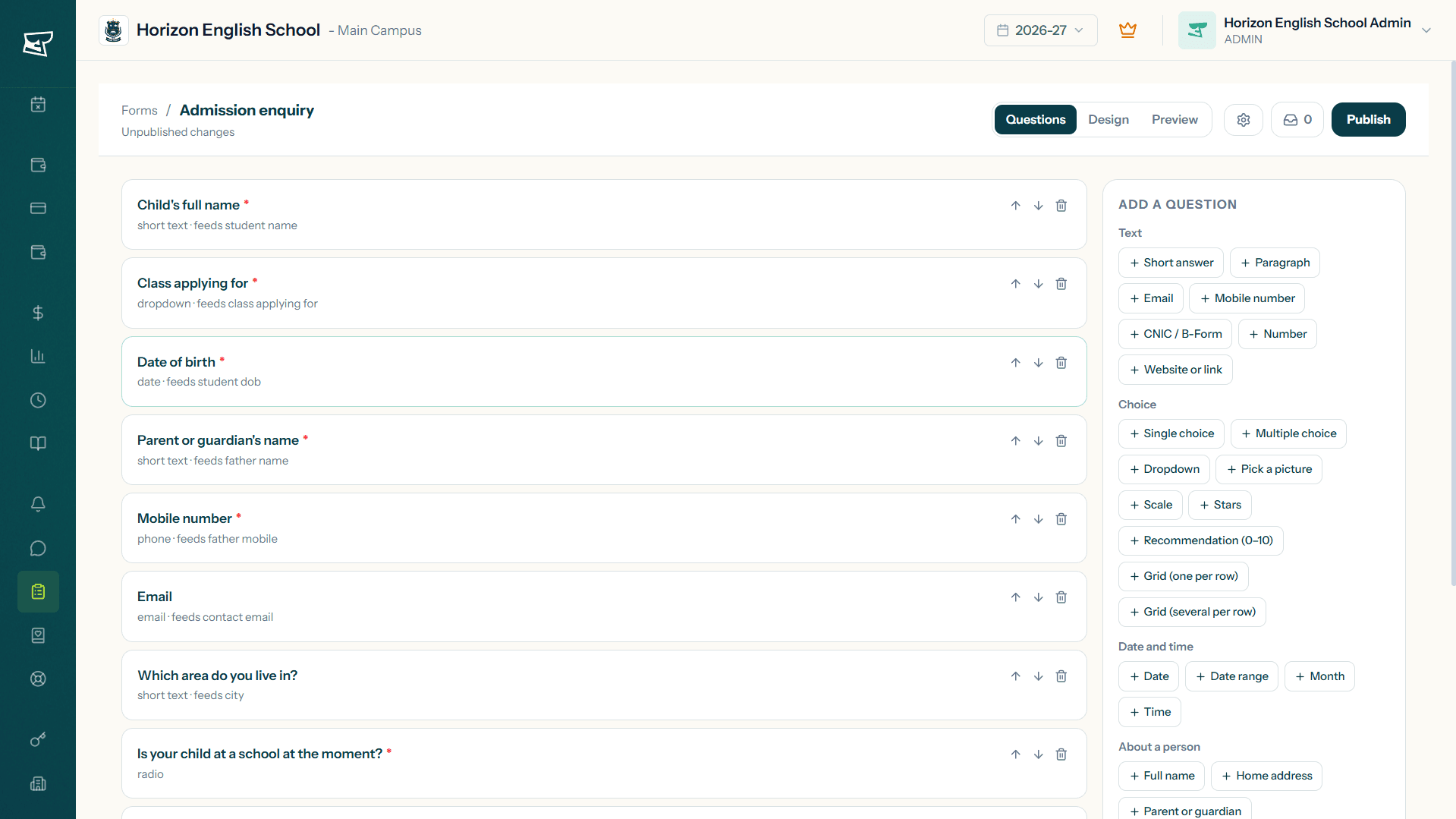This screenshot has width=1456, height=819.
Task: Add a Number question
Action: (1278, 334)
